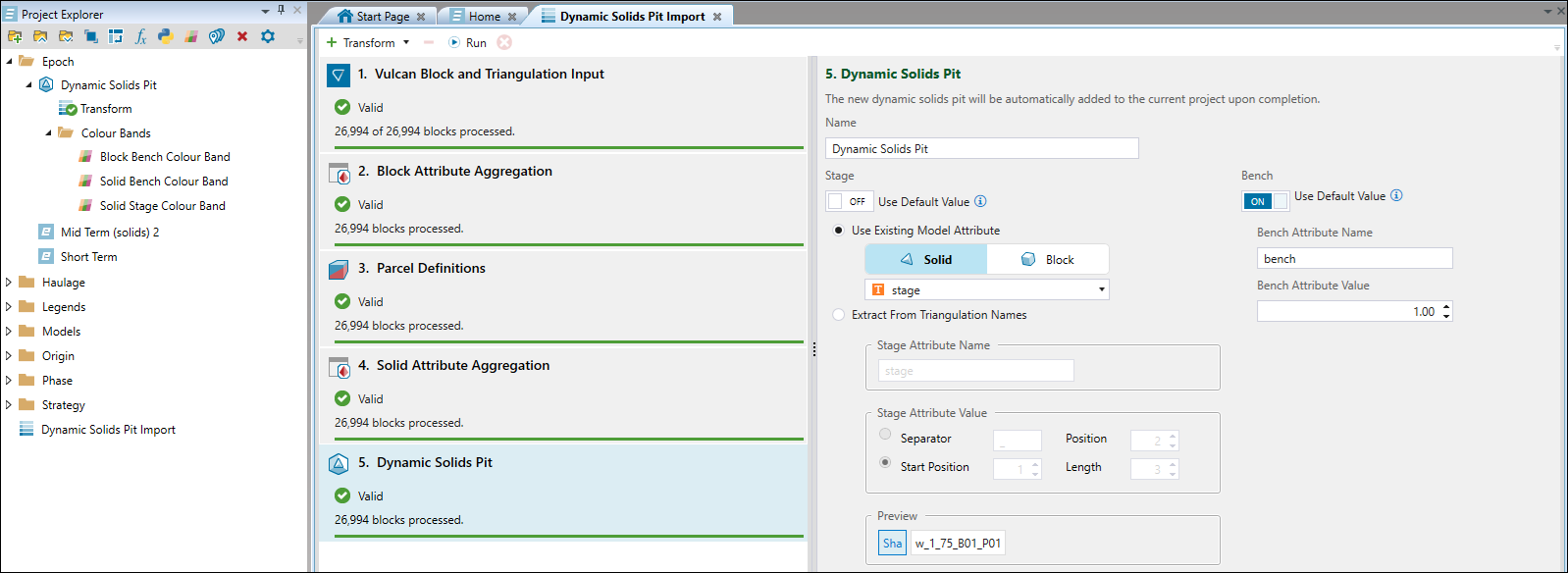Close the Home tab
The image size is (1568, 573).
(x=512, y=17)
